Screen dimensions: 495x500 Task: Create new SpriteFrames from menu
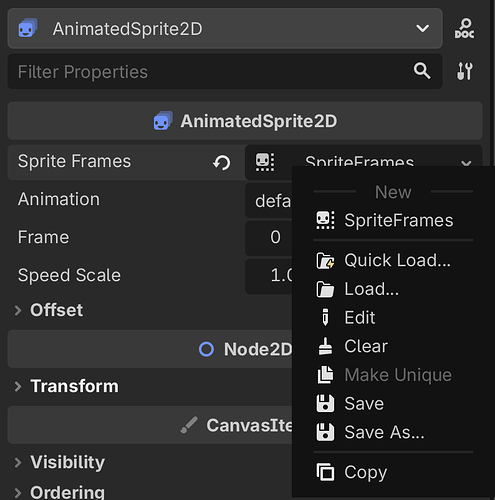point(385,220)
